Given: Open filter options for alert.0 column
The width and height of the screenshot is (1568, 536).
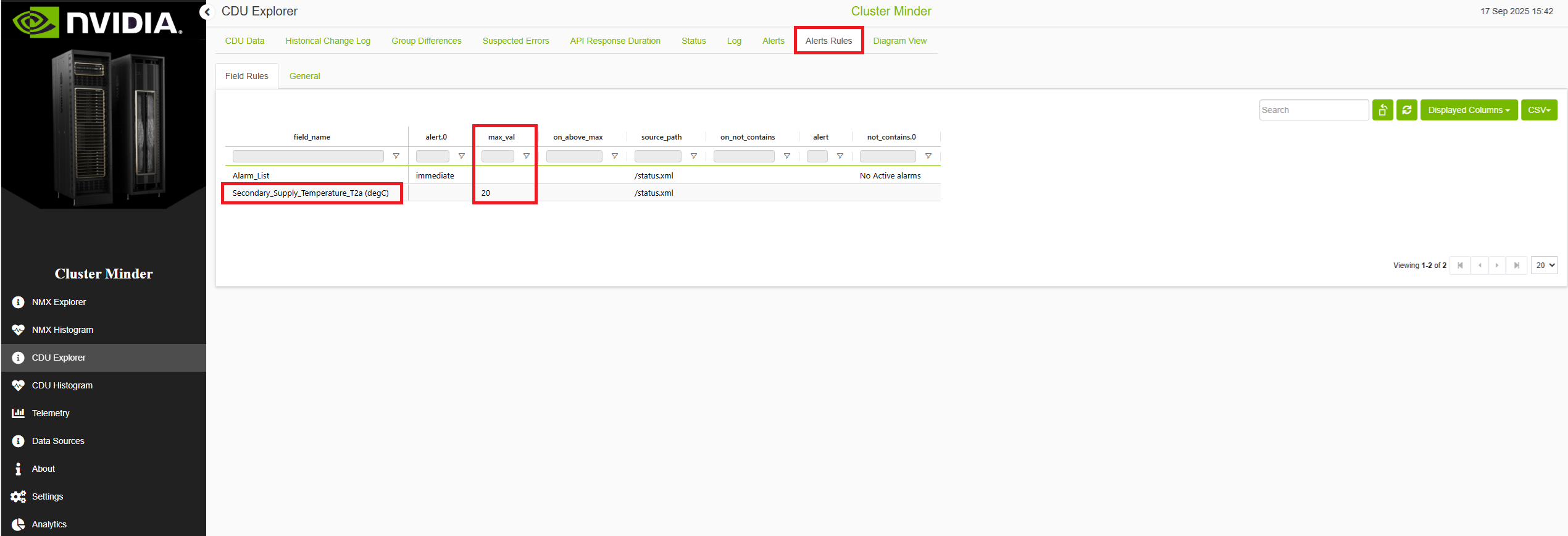Looking at the screenshot, I should [x=461, y=156].
